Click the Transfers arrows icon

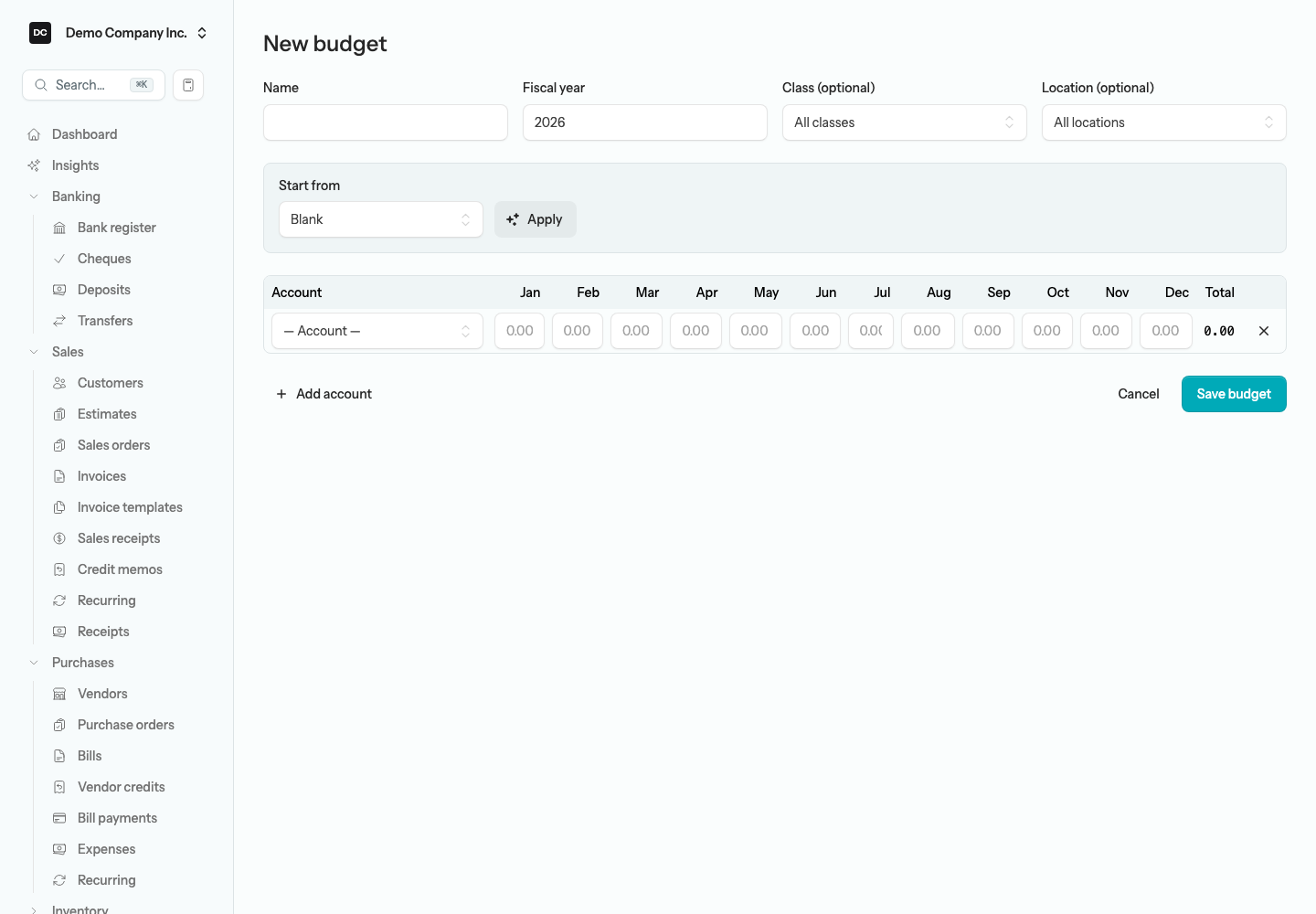[x=59, y=321]
